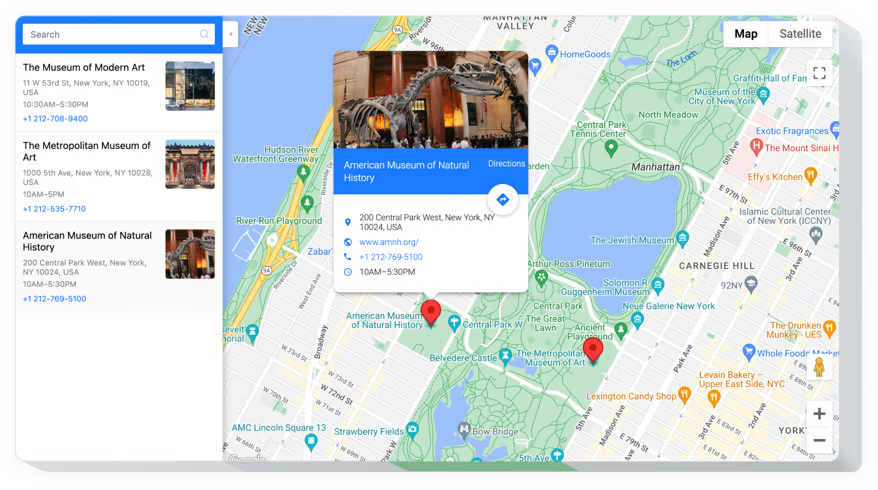Click The Jewish Museum map marker
This screenshot has width=878, height=490.
point(683,240)
